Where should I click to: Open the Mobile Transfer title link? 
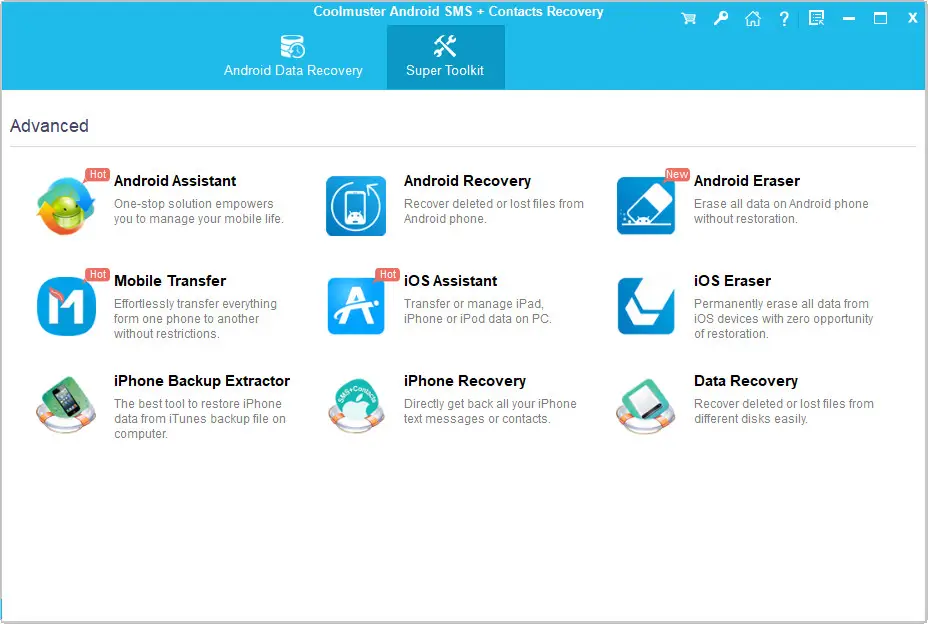tap(170, 281)
